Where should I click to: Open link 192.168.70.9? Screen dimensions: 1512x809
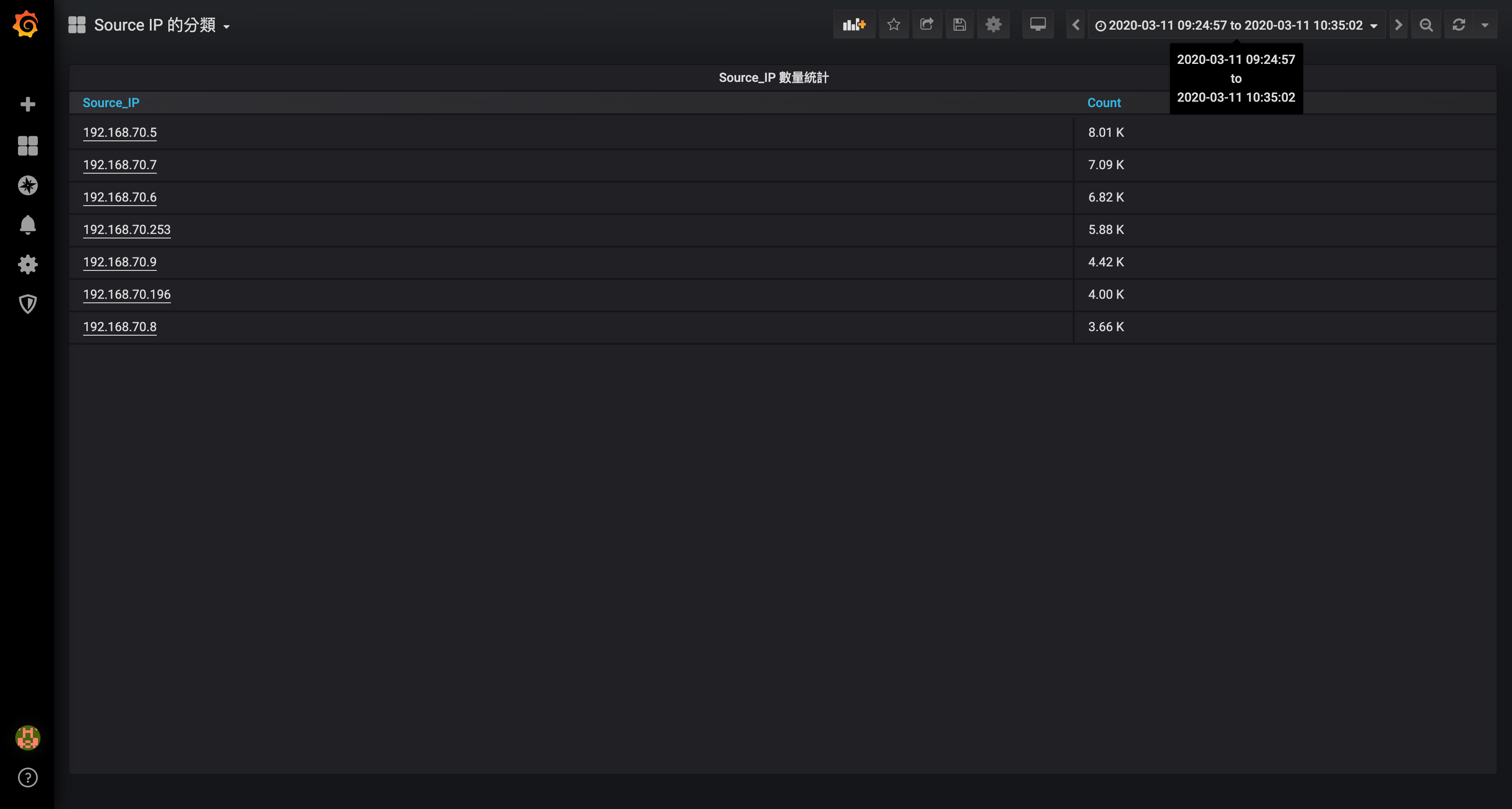pos(120,262)
